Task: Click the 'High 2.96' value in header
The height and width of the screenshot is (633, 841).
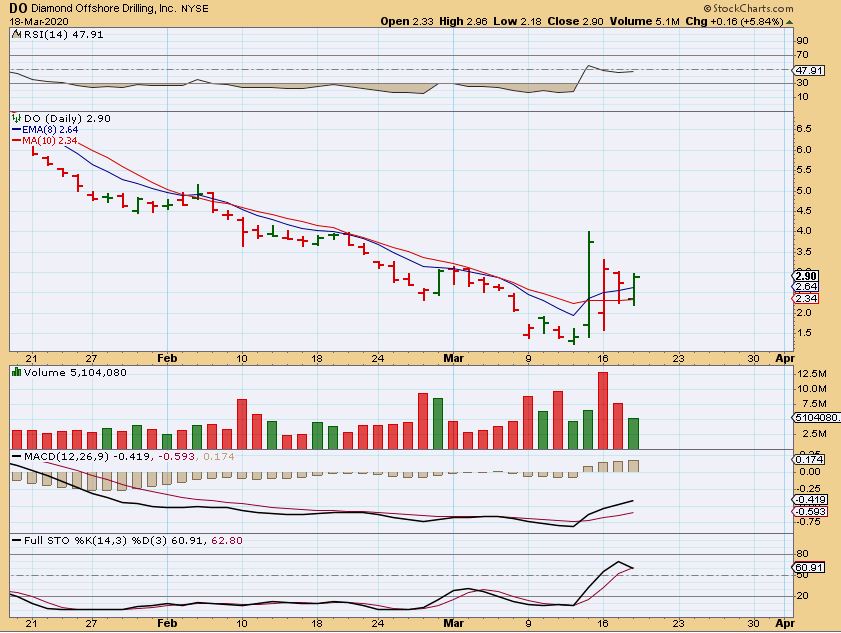Action: 463,22
